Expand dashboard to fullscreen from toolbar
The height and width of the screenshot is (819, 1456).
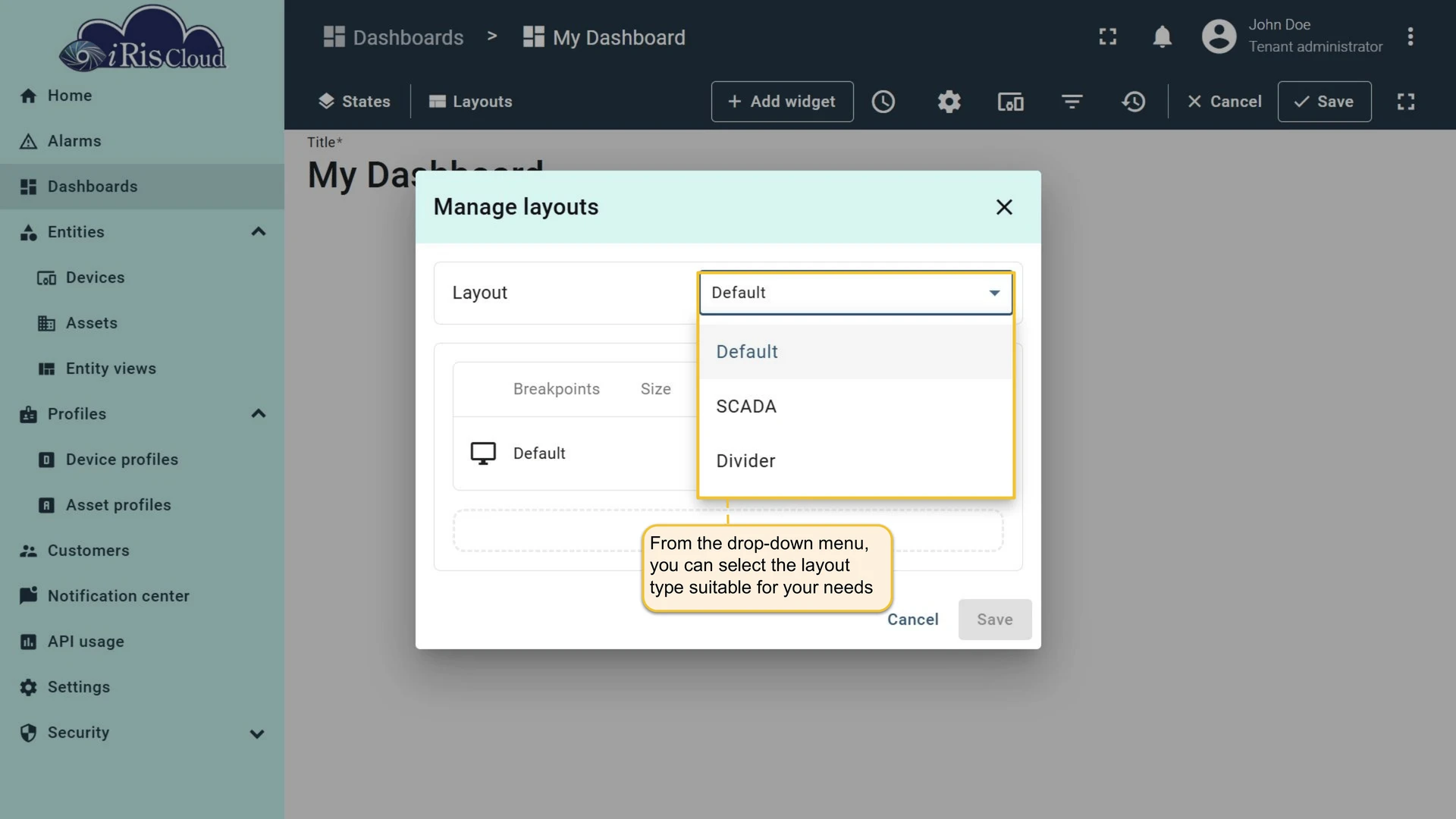pyautogui.click(x=1406, y=102)
